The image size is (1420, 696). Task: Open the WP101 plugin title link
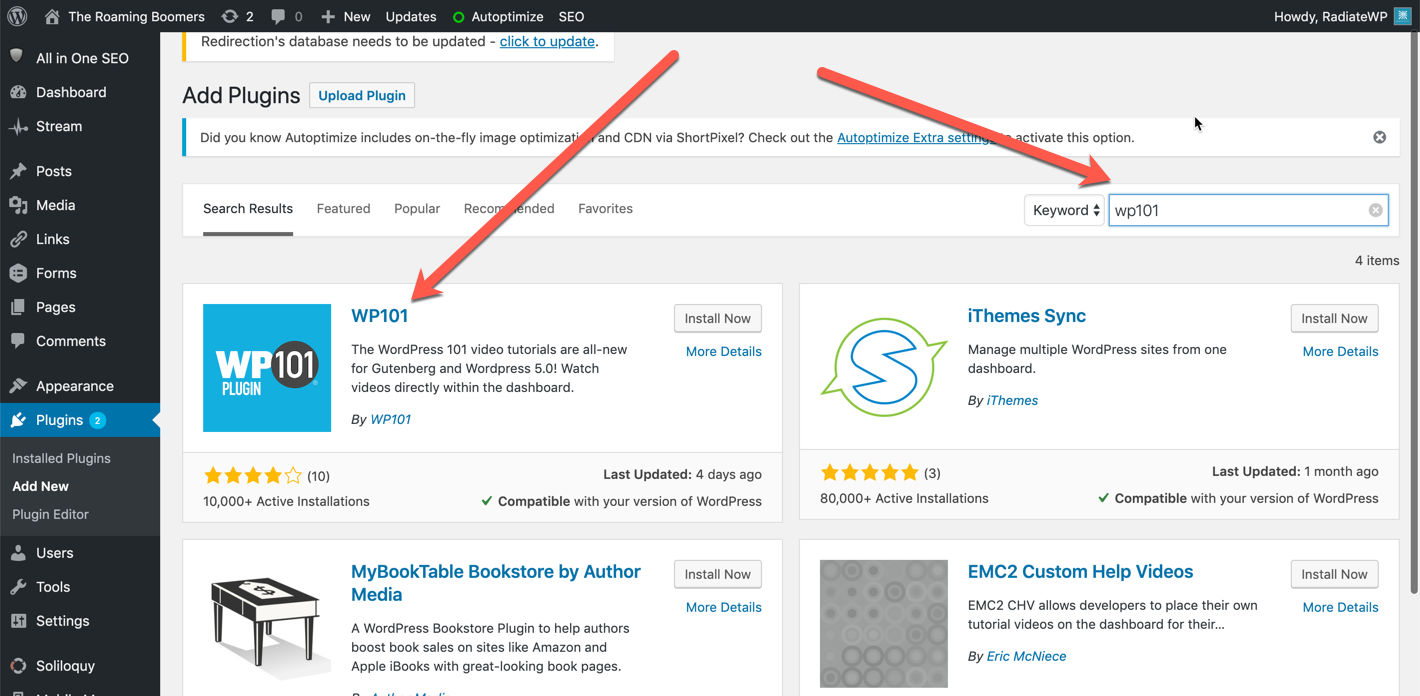[380, 316]
